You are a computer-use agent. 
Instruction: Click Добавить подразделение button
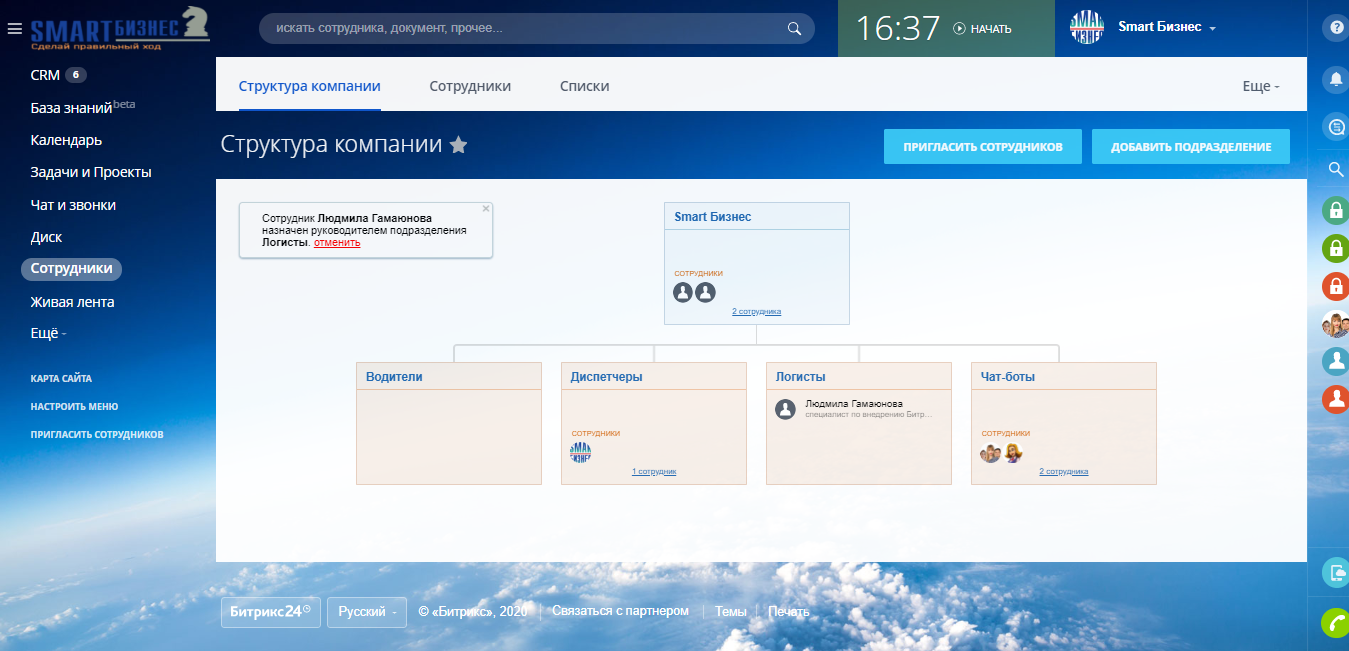coord(1190,147)
